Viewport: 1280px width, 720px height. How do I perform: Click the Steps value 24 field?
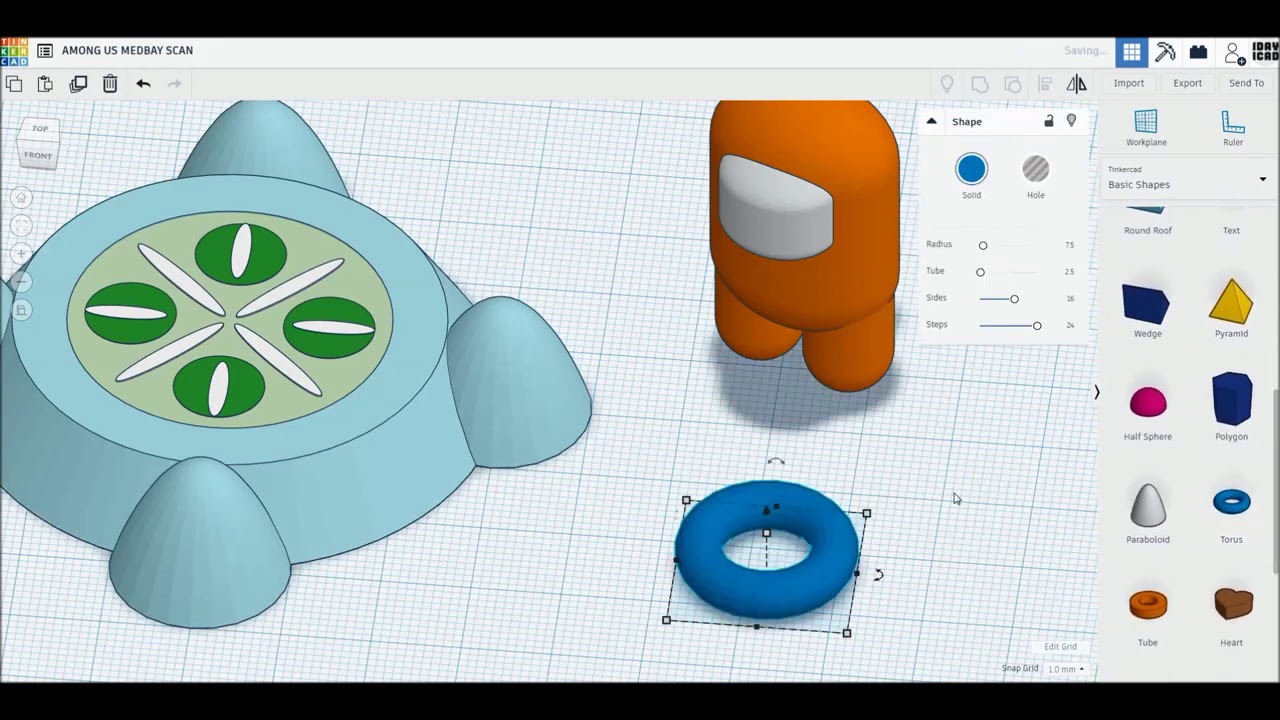(1069, 325)
